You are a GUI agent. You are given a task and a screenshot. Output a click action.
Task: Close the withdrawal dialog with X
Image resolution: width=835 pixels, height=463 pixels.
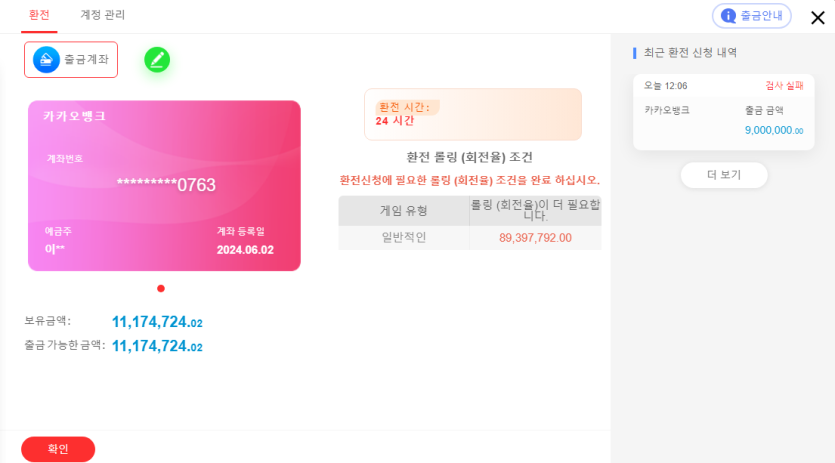[817, 18]
